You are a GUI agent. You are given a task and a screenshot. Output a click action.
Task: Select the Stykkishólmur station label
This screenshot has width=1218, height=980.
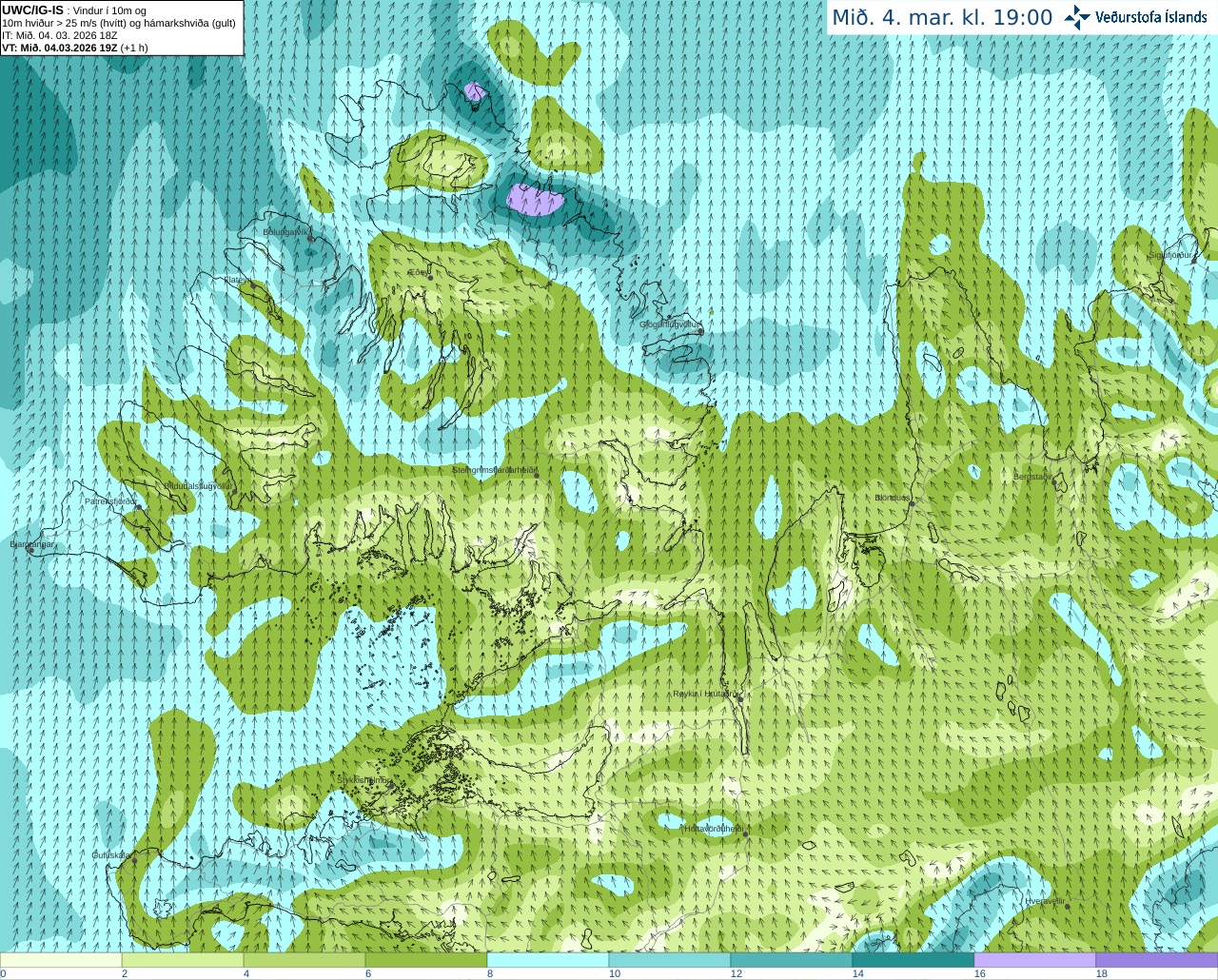(364, 779)
